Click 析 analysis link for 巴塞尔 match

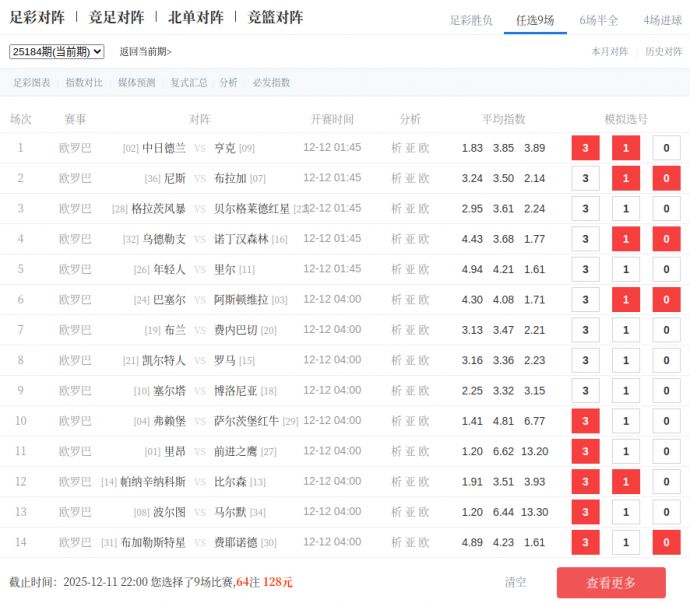click(396, 300)
